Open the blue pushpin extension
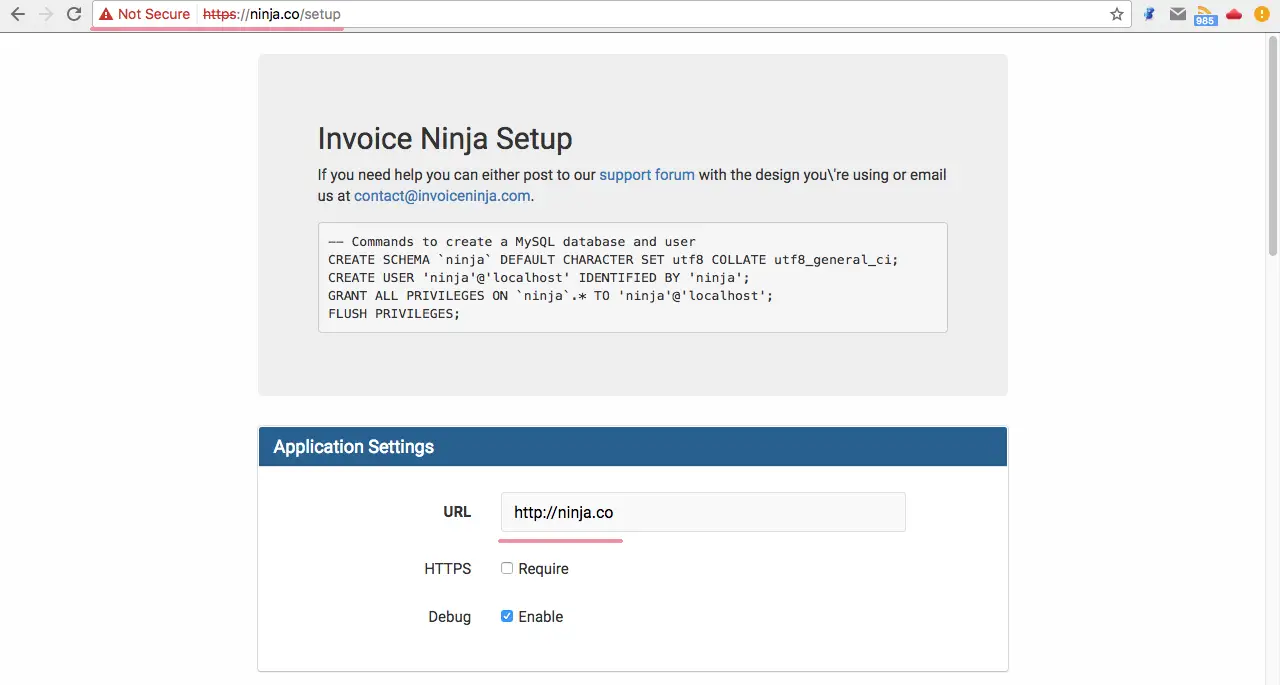The height and width of the screenshot is (685, 1280). (1150, 14)
